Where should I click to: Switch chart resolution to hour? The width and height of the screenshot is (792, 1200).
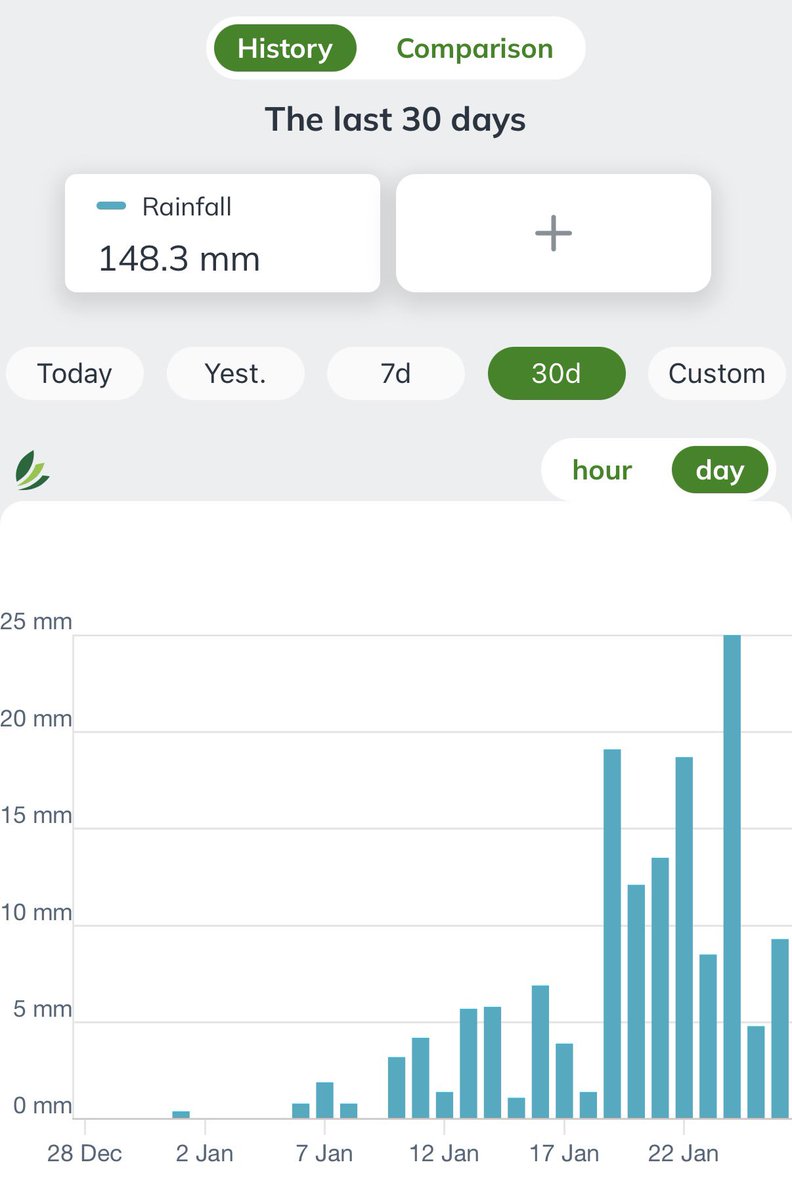pyautogui.click(x=602, y=470)
